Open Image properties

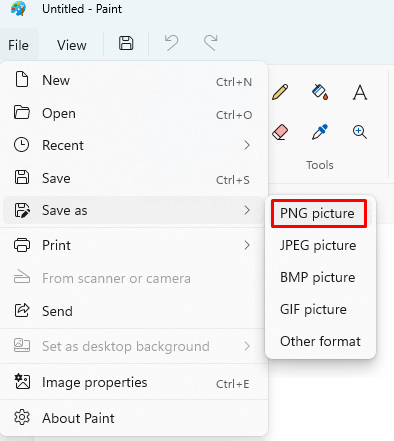point(133,383)
